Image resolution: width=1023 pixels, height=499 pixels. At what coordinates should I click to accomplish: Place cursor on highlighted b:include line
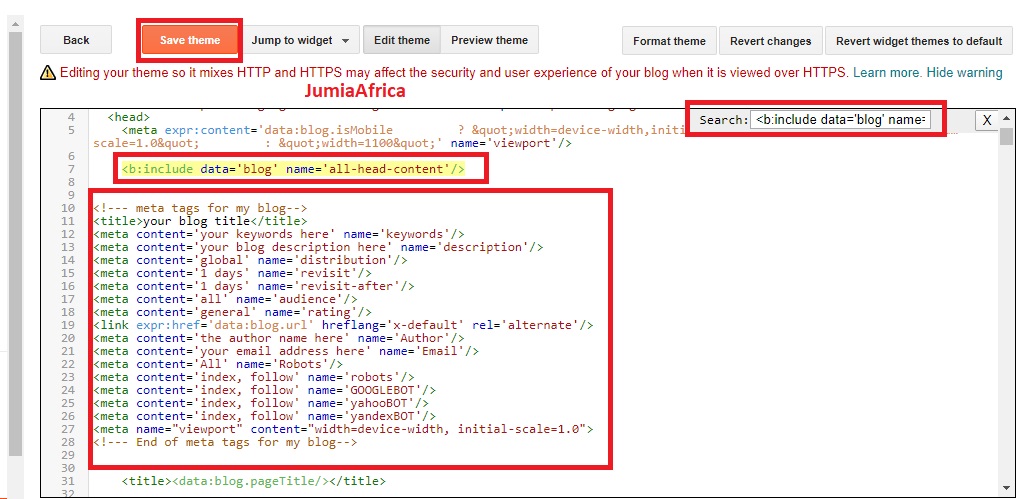293,169
